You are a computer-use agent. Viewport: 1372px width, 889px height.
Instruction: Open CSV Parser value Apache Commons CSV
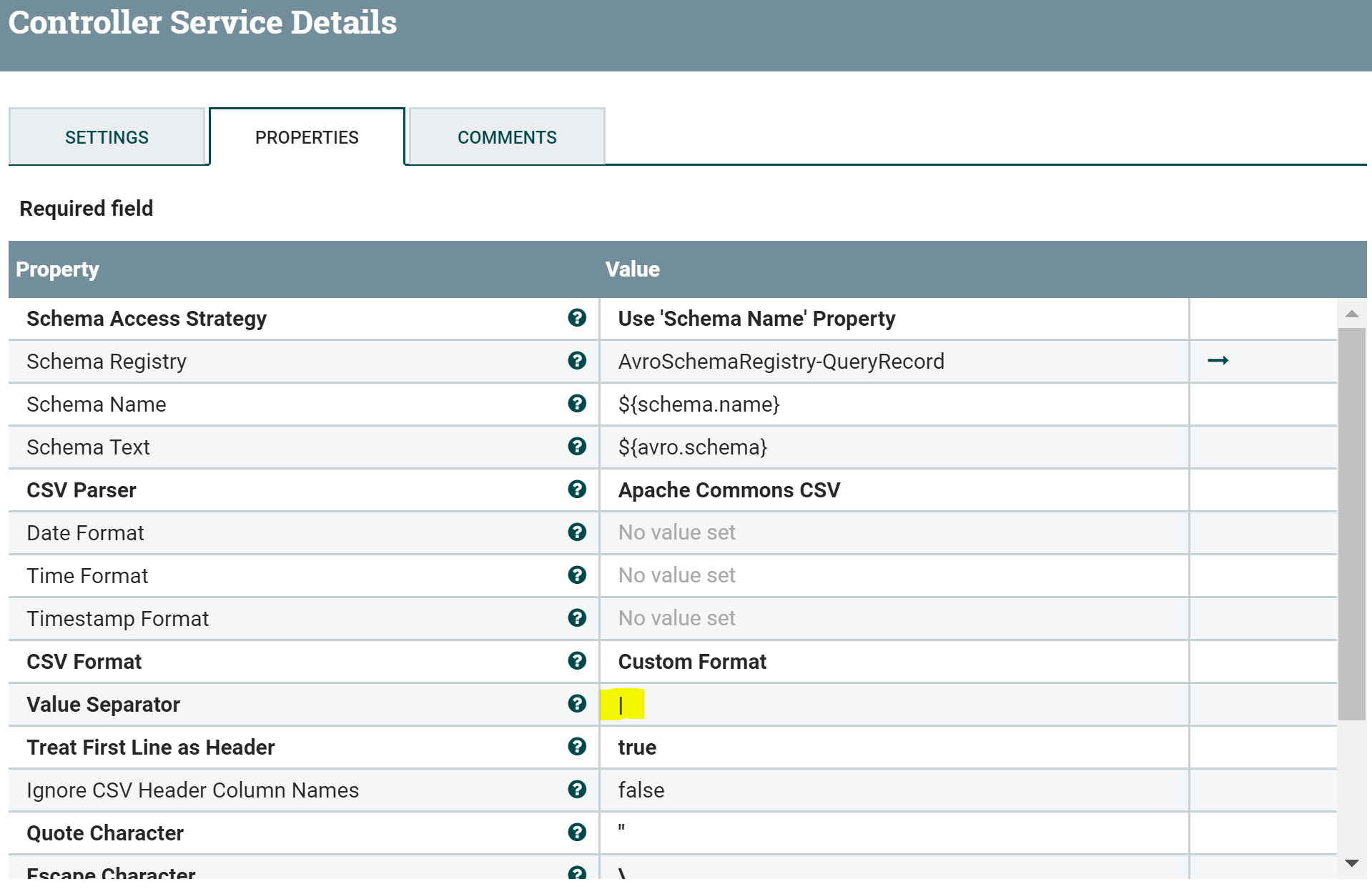coord(729,490)
